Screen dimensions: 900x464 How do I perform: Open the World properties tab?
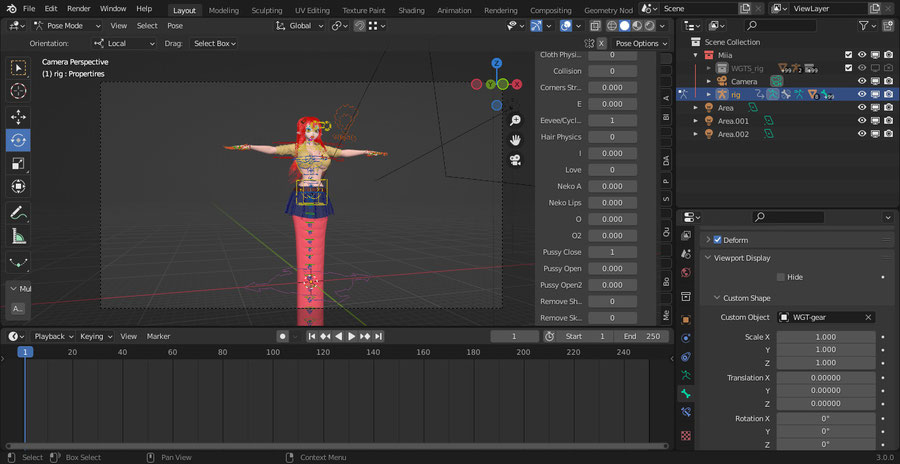[x=686, y=272]
